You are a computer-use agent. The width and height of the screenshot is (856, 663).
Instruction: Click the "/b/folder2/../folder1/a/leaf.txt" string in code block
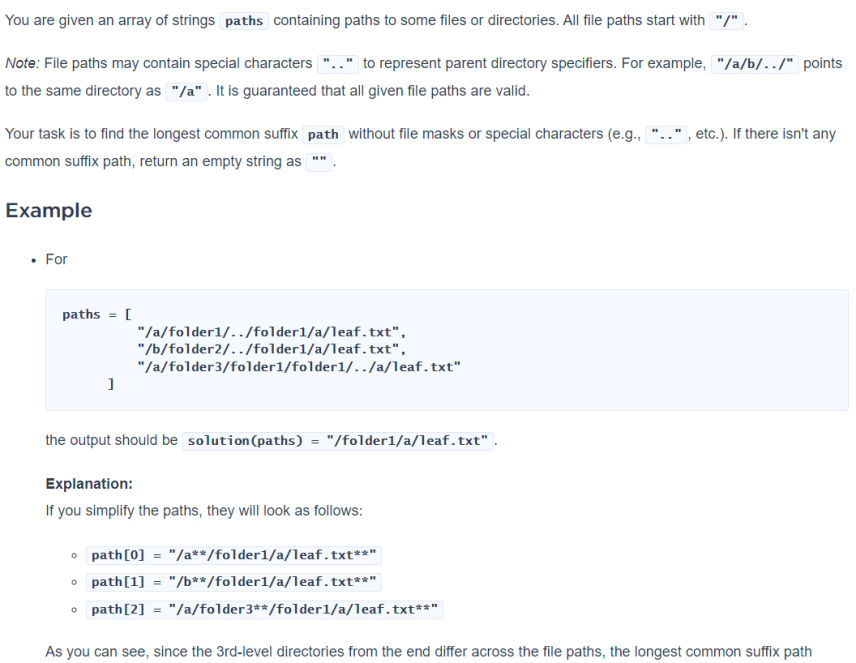pos(272,349)
